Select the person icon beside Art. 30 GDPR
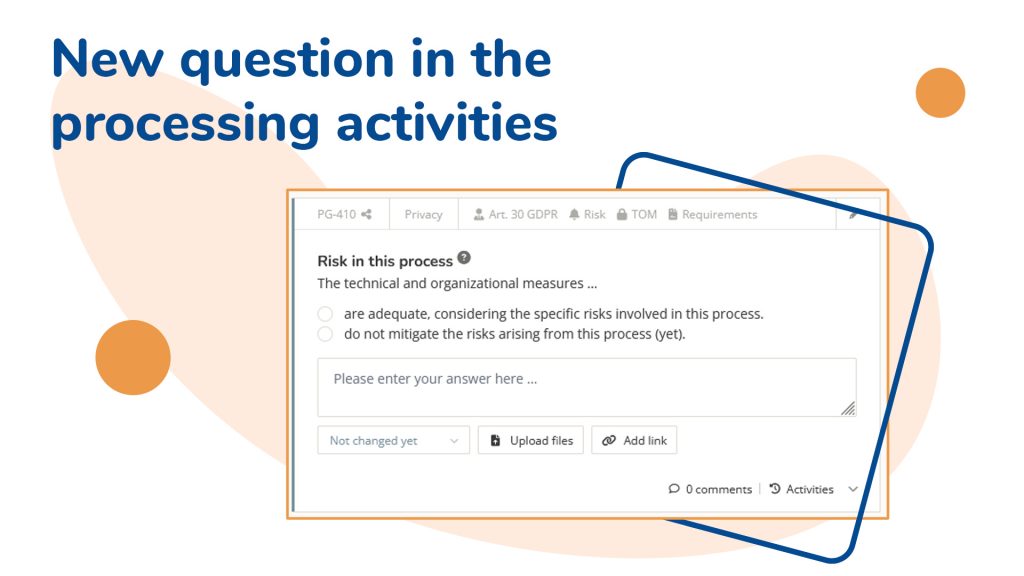1024x576 pixels. [x=477, y=214]
